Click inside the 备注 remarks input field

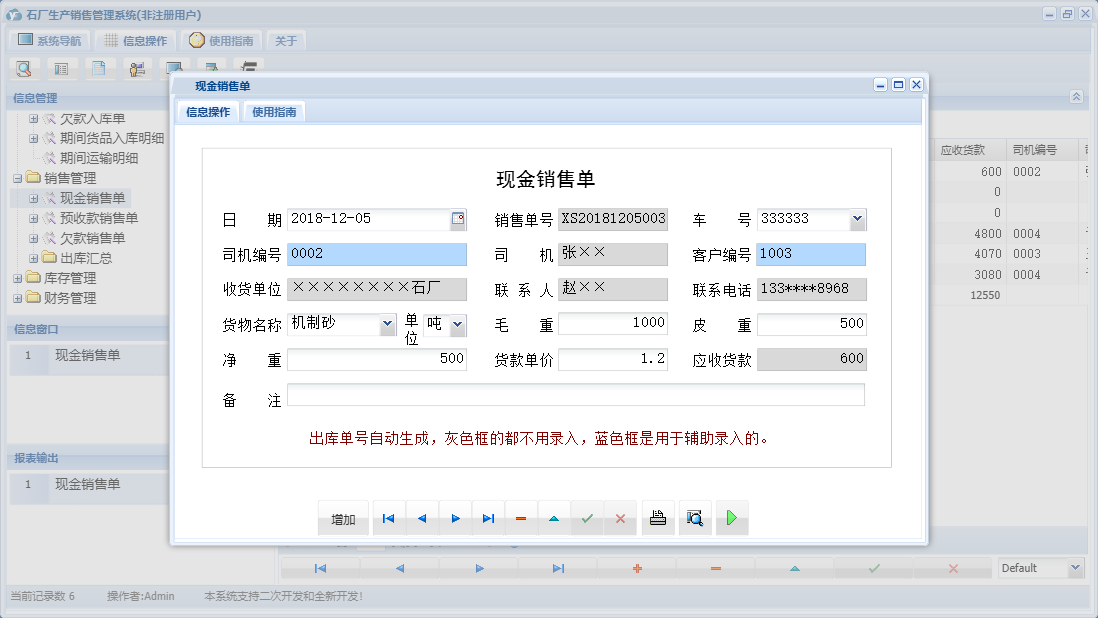[x=575, y=394]
